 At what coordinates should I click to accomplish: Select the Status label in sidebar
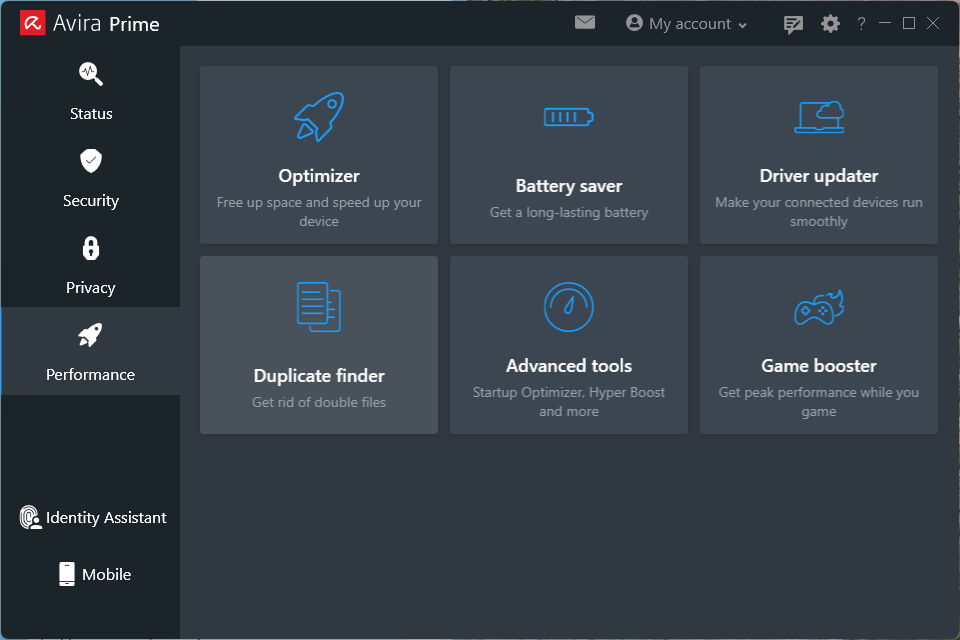coord(91,114)
